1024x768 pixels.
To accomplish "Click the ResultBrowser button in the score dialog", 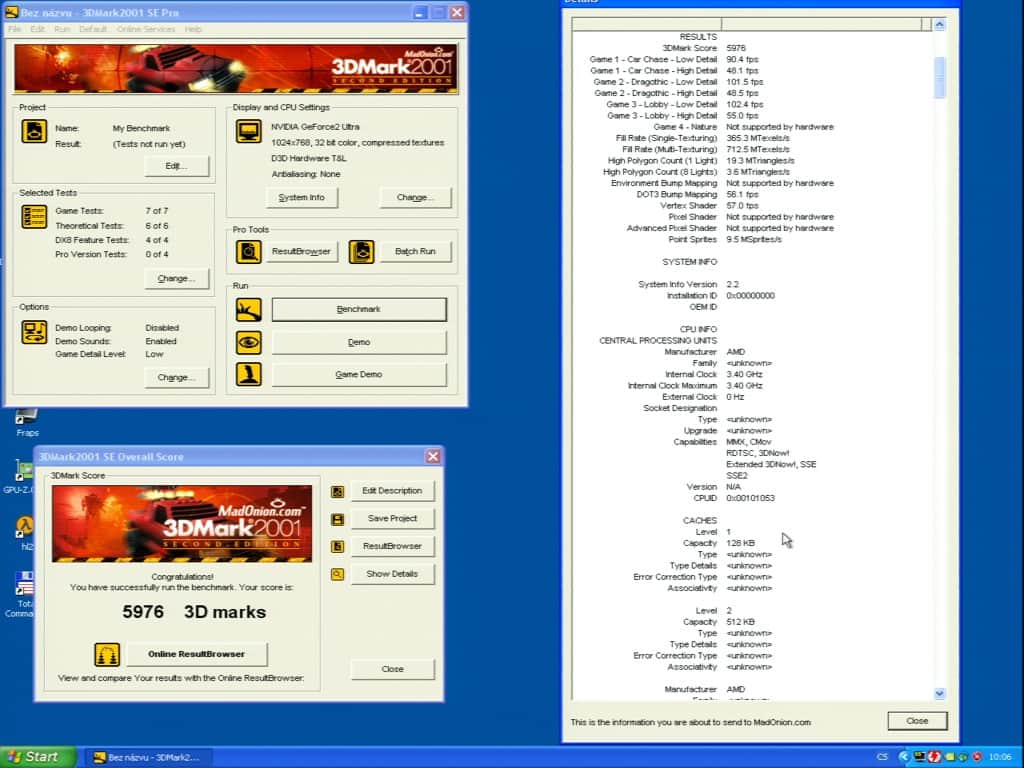I will coord(392,546).
